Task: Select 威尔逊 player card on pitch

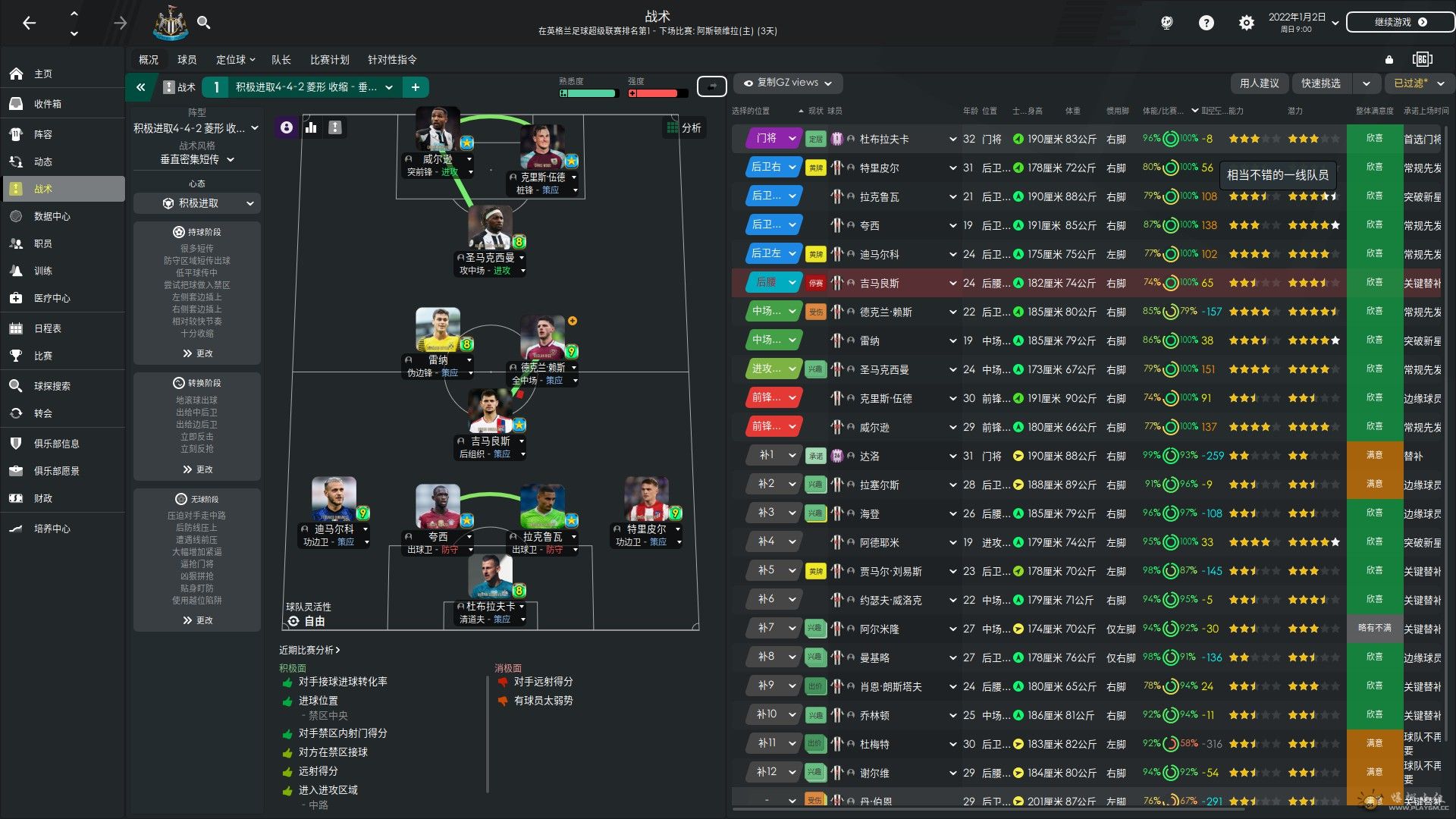Action: 438,143
